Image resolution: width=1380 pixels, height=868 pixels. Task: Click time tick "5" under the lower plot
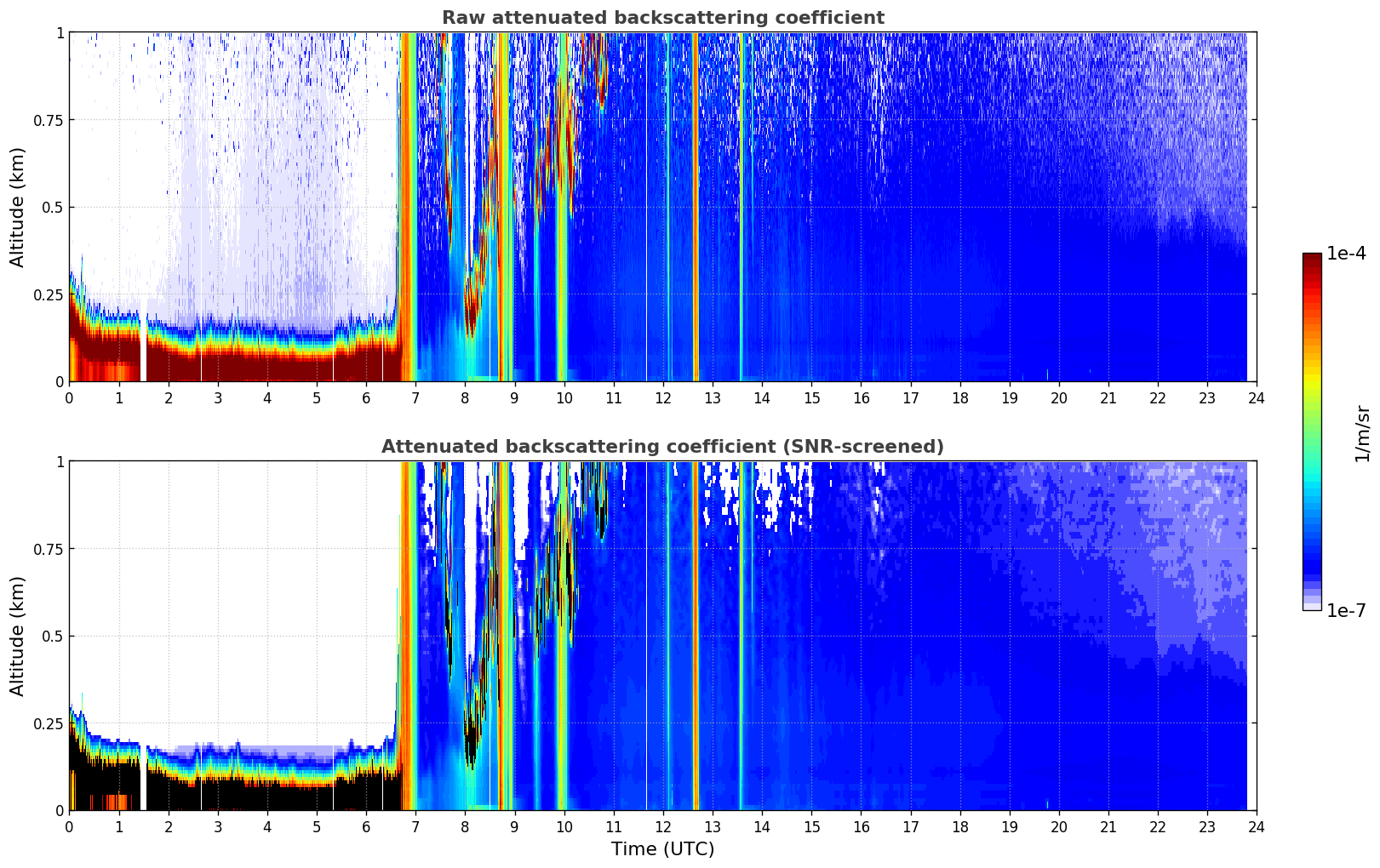[x=317, y=826]
